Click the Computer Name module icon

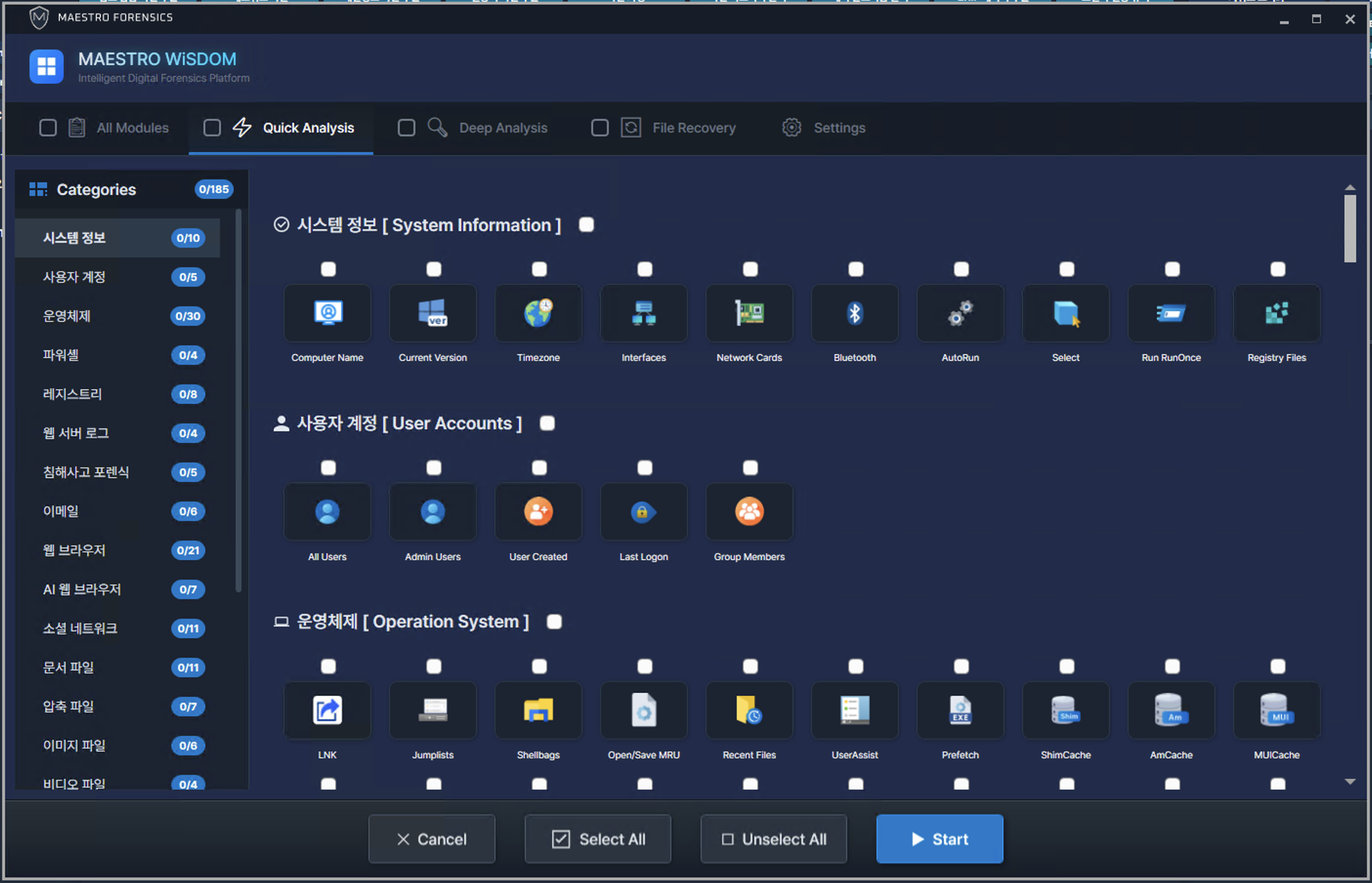tap(327, 313)
